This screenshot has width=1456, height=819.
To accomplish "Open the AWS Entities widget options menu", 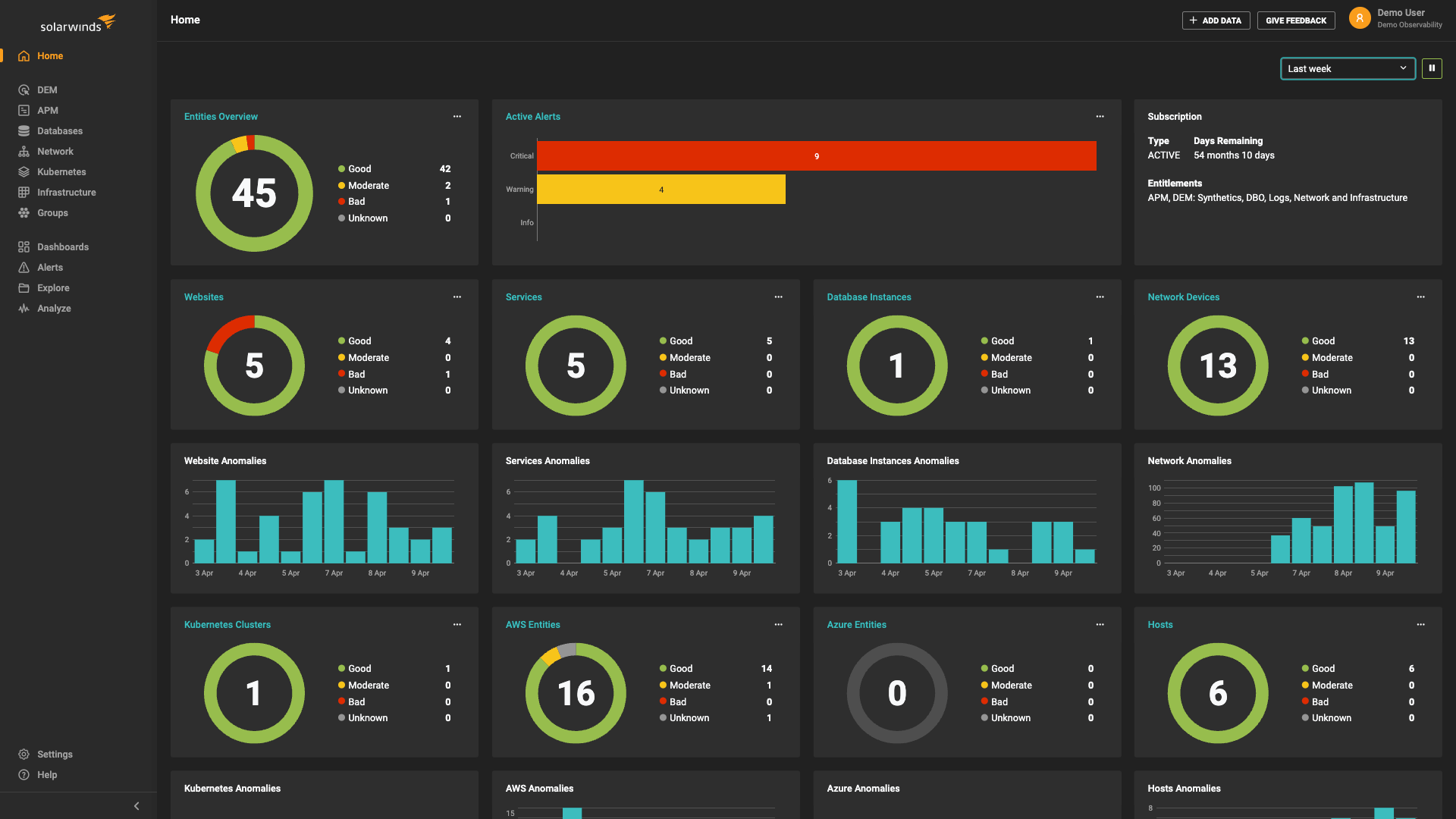I will click(778, 625).
